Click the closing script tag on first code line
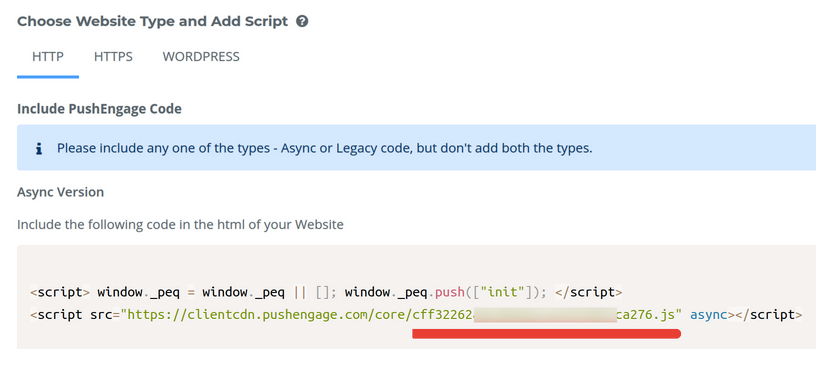The image size is (833, 377). tap(589, 293)
